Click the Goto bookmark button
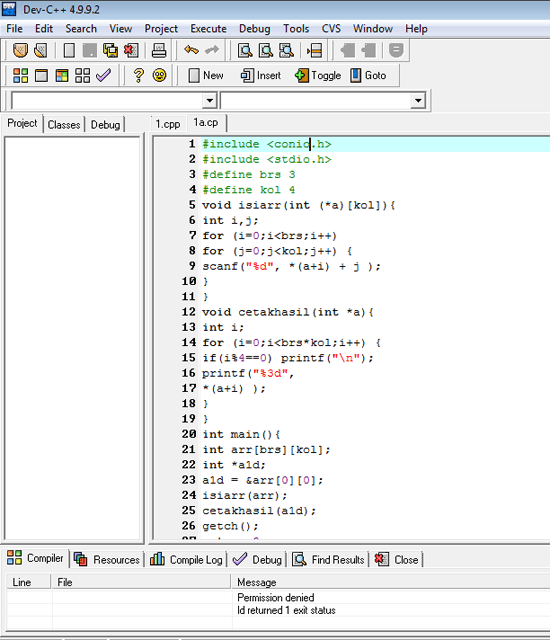550x640 pixels. coord(368,76)
